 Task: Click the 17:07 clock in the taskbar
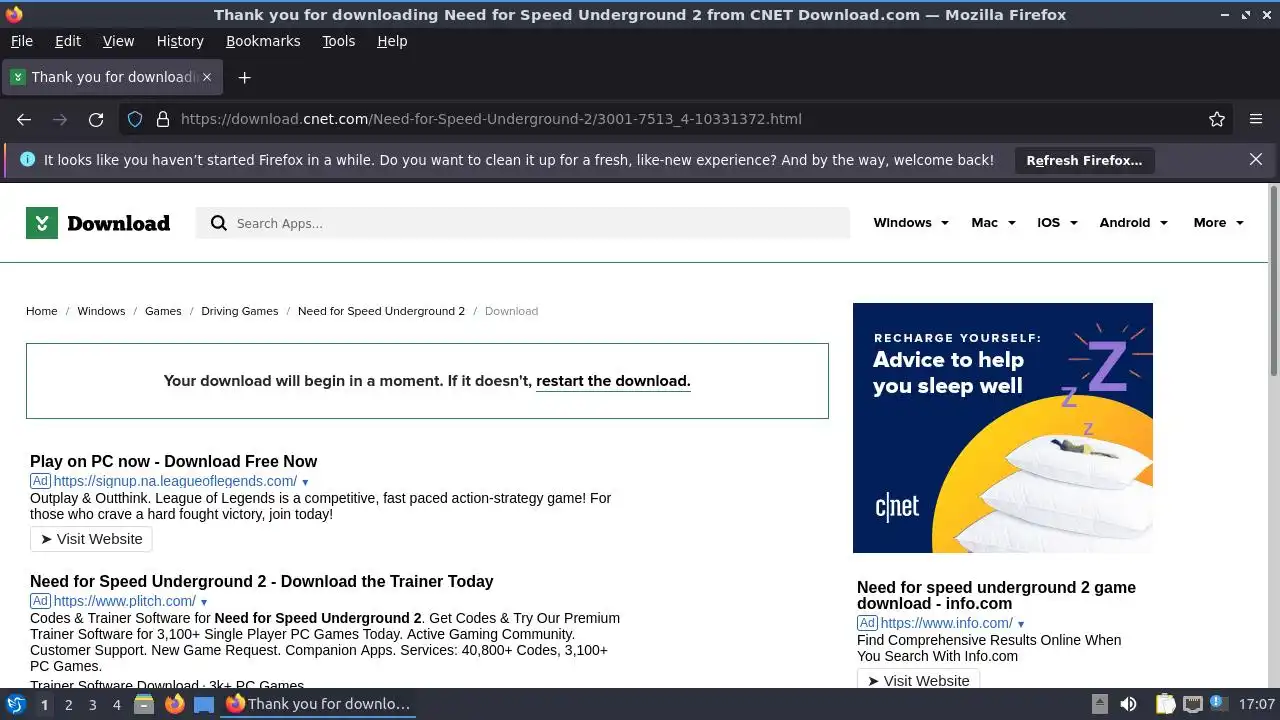[1256, 704]
